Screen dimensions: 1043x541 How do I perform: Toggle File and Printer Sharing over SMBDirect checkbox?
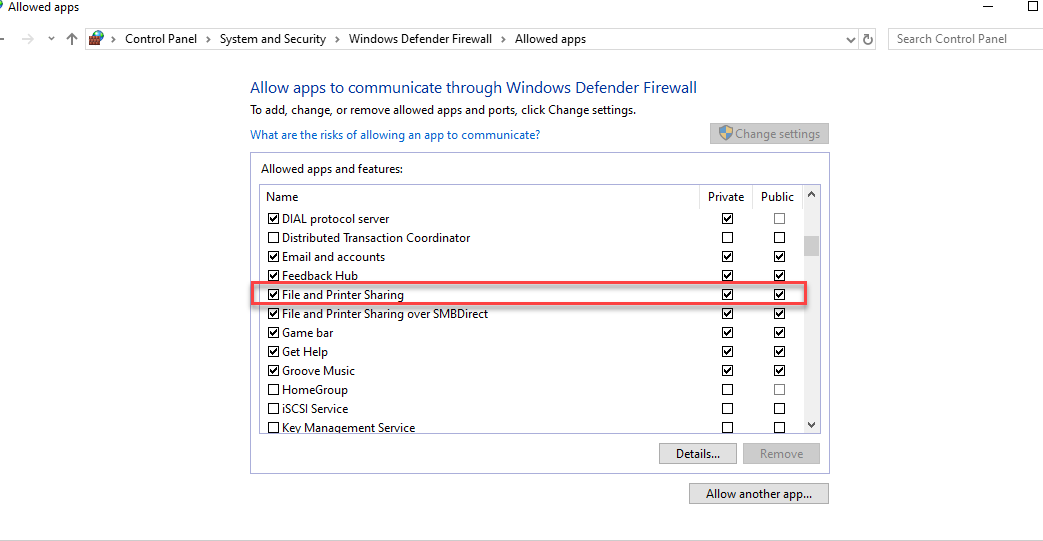click(273, 313)
